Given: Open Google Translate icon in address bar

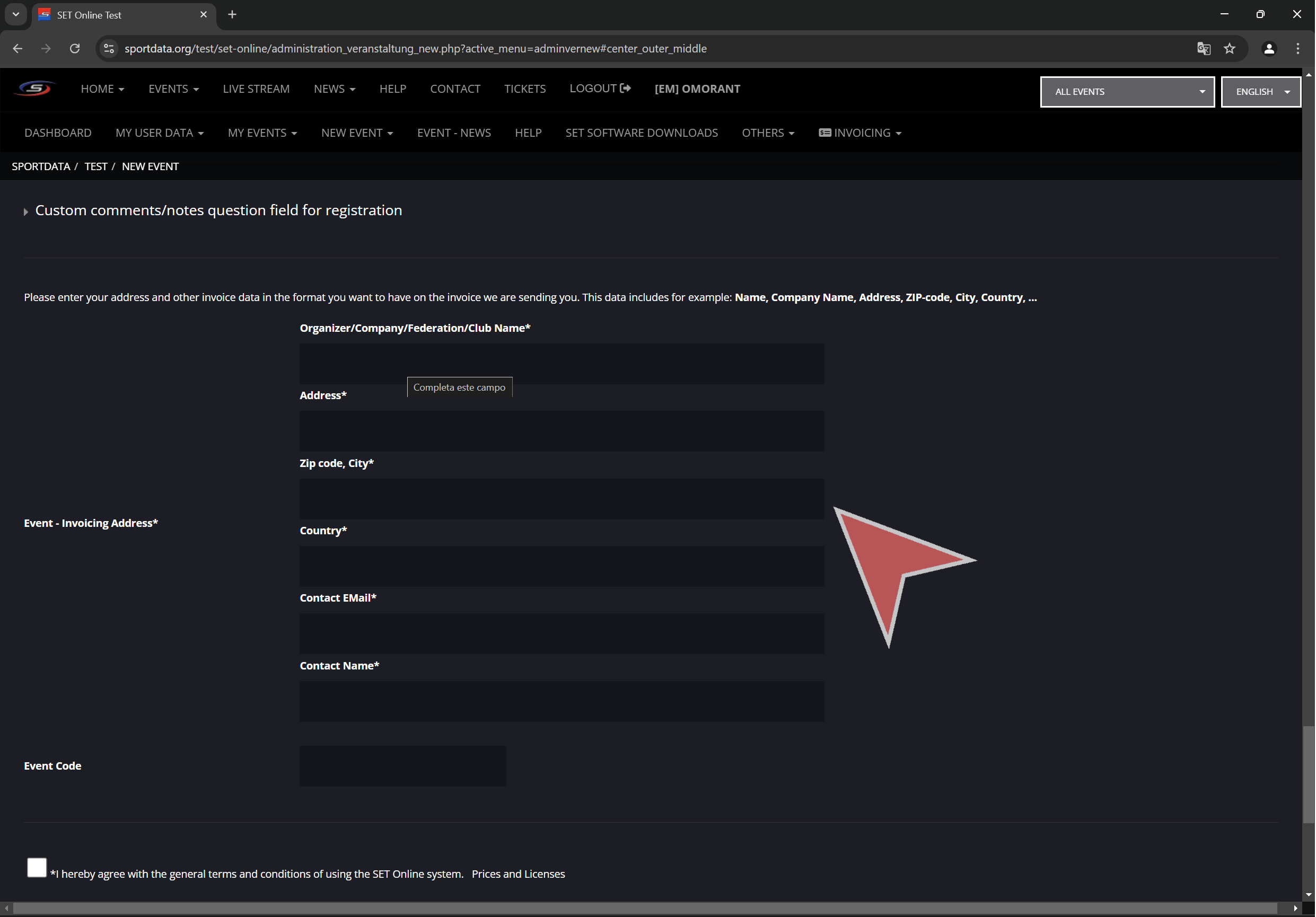Looking at the screenshot, I should (1204, 49).
